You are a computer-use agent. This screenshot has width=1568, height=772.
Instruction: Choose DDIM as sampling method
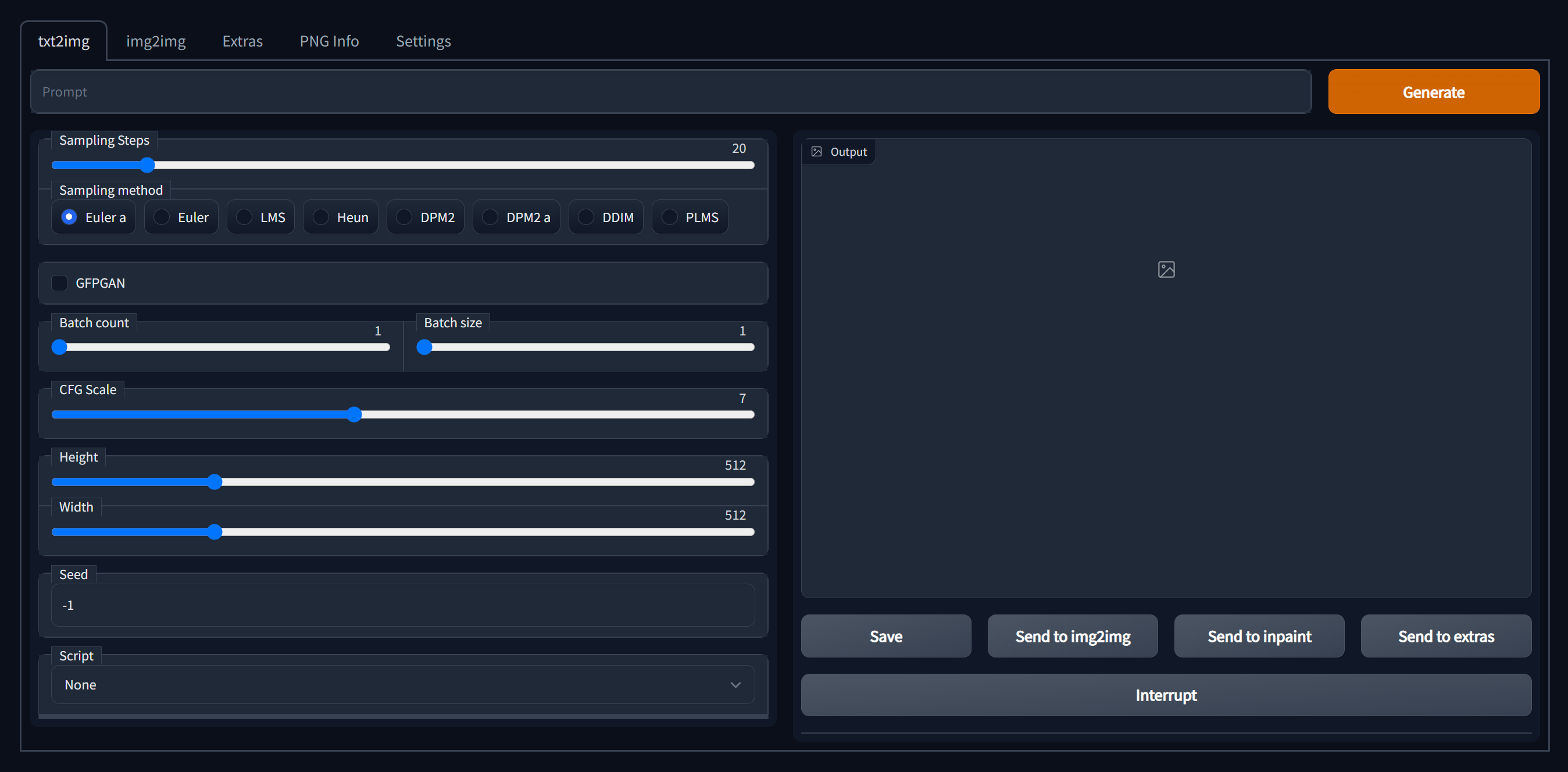586,217
